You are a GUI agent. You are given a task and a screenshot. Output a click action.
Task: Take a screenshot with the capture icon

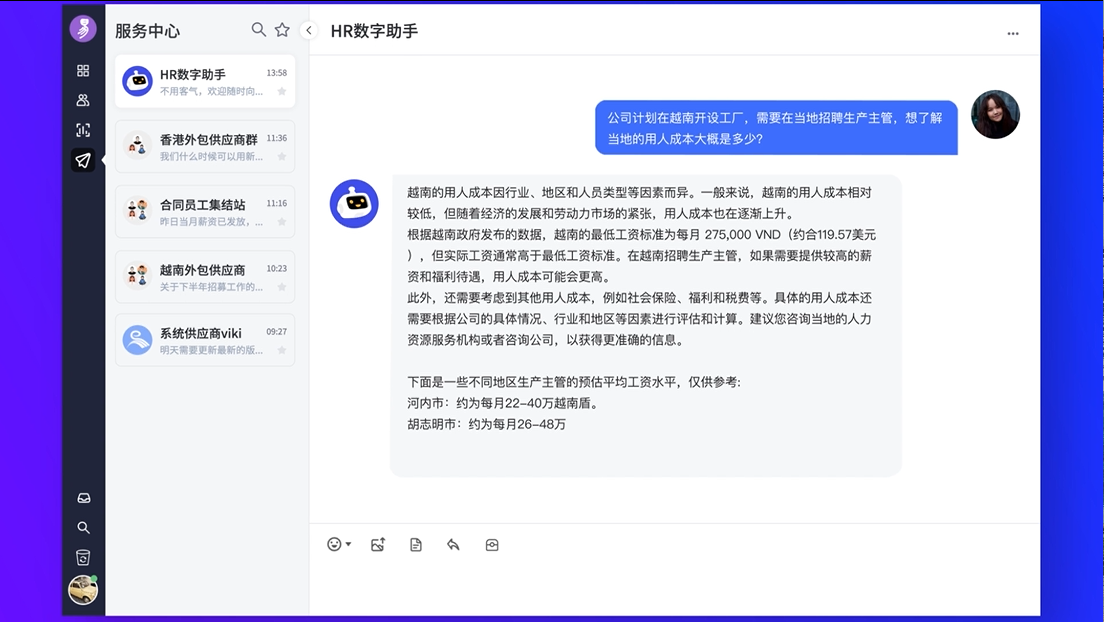[x=491, y=544]
